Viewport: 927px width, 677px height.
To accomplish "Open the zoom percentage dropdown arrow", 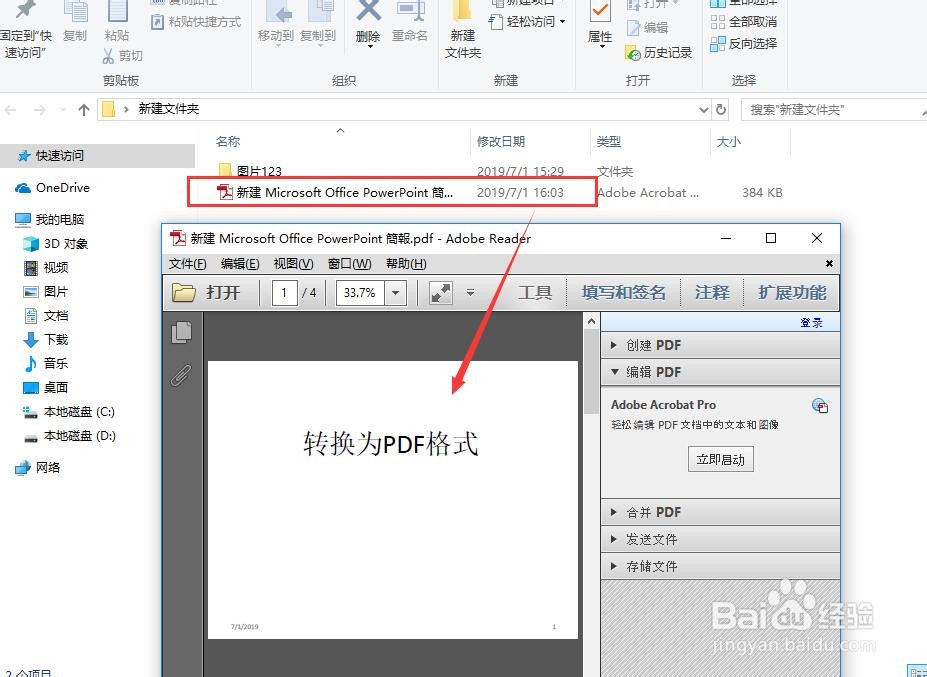I will coord(396,293).
